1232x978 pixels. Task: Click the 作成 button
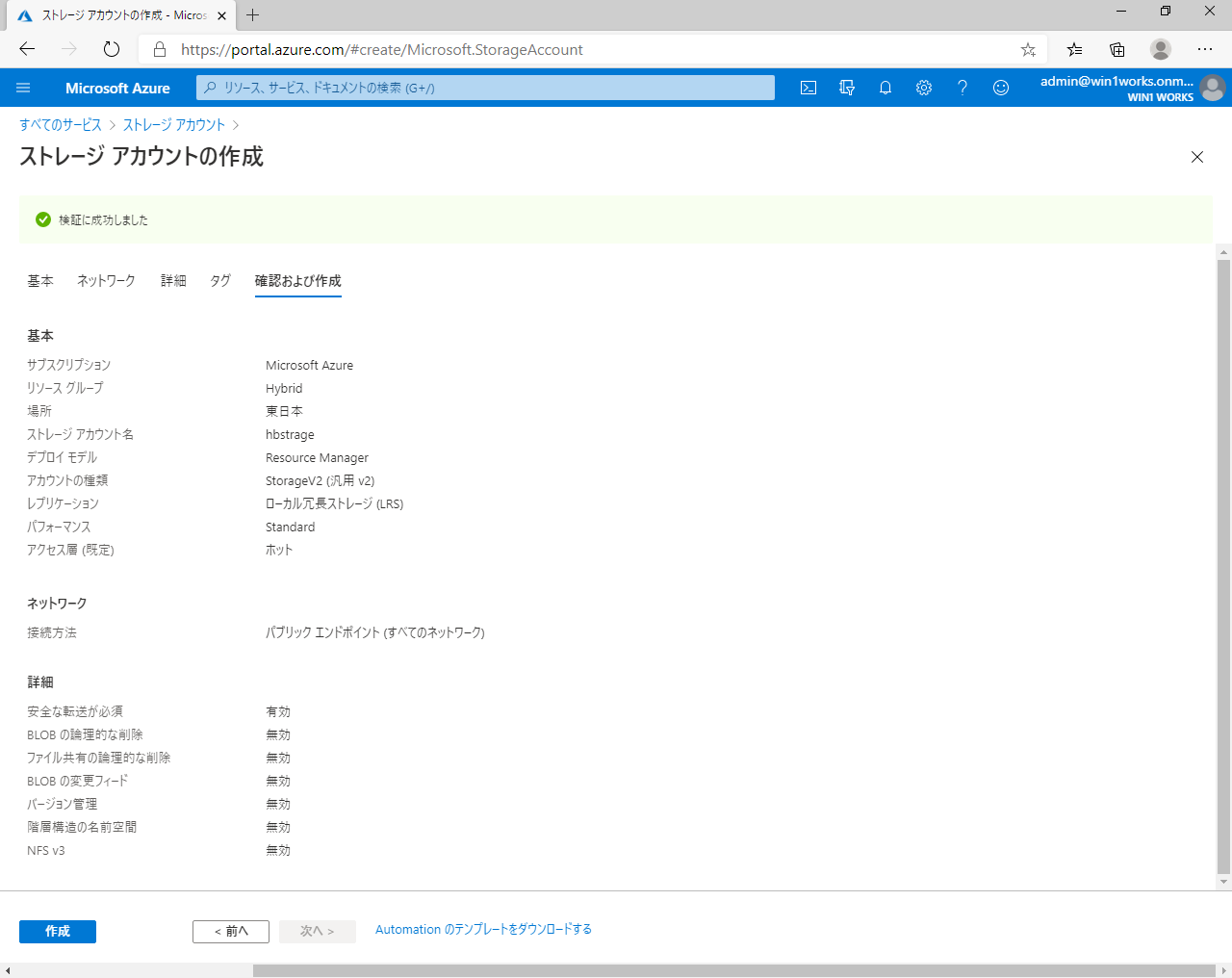(58, 932)
